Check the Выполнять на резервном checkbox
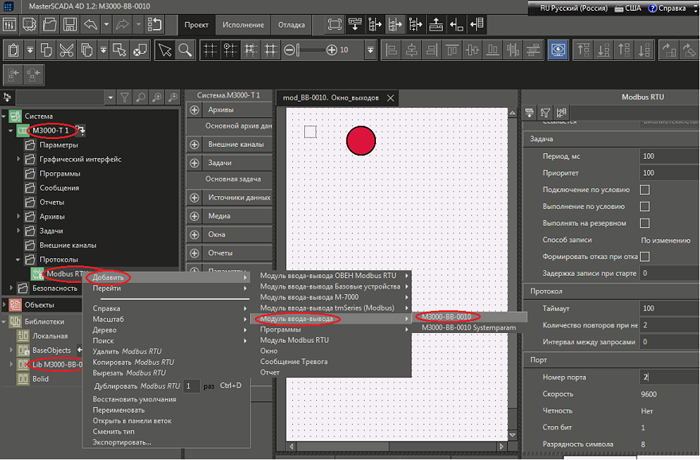 [644, 223]
